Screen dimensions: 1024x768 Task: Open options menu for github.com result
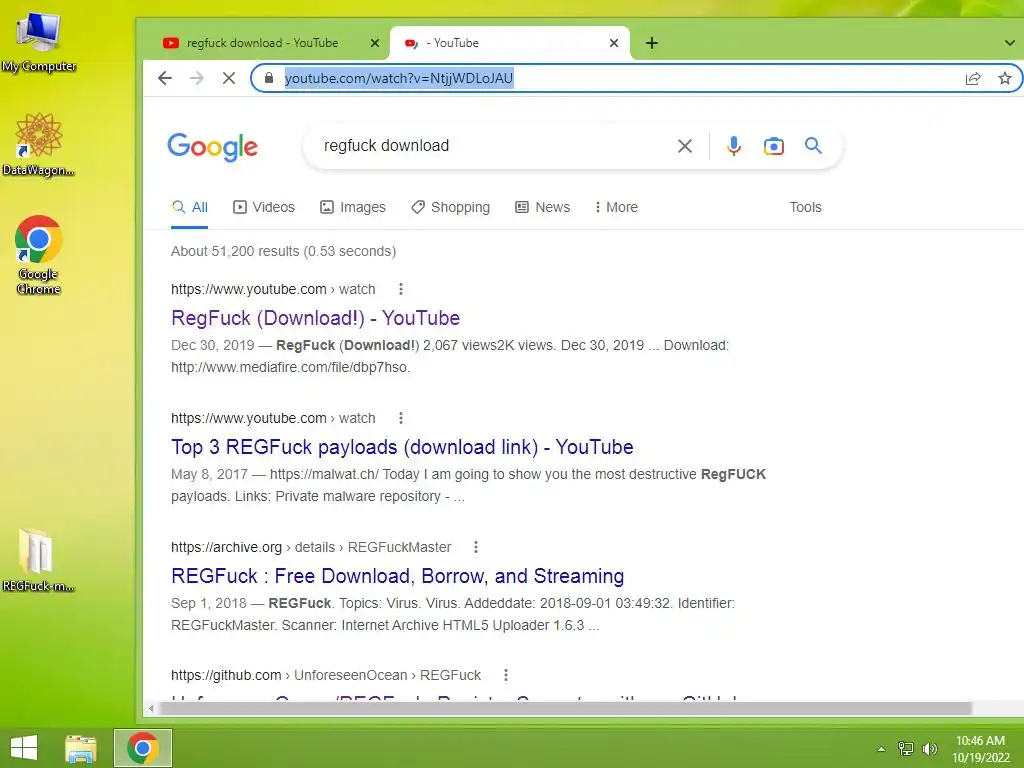(505, 675)
